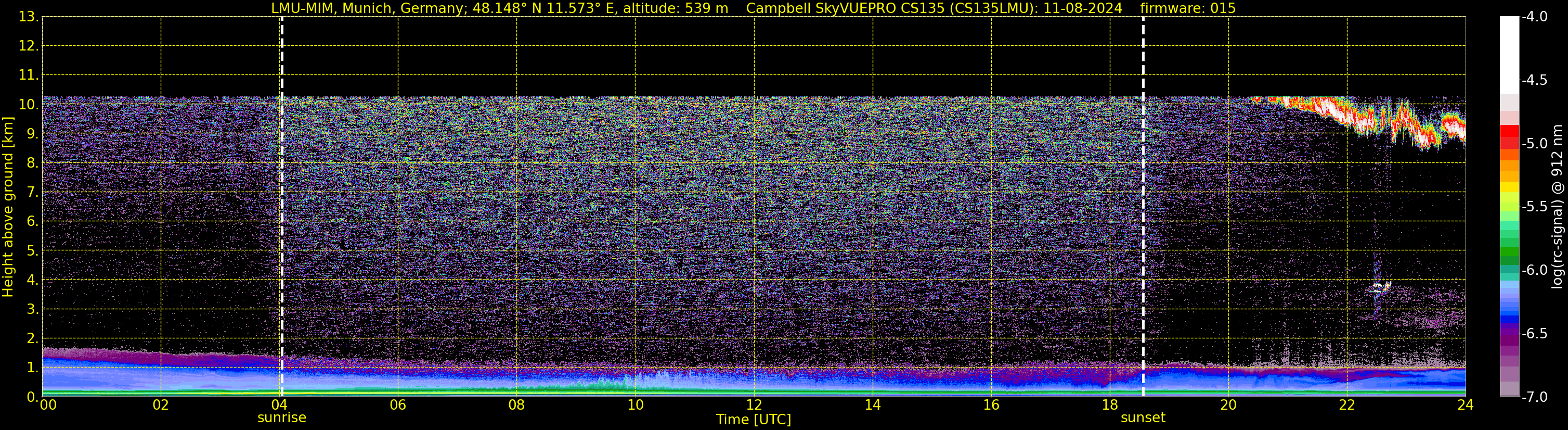The width and height of the screenshot is (1568, 430).
Task: Select the green band of the colorbar
Action: 1510,251
